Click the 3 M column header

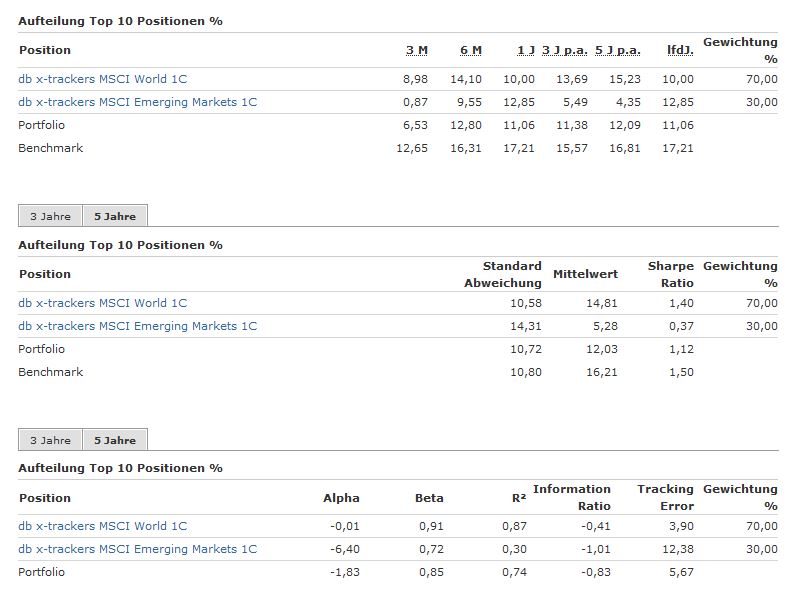(x=416, y=51)
